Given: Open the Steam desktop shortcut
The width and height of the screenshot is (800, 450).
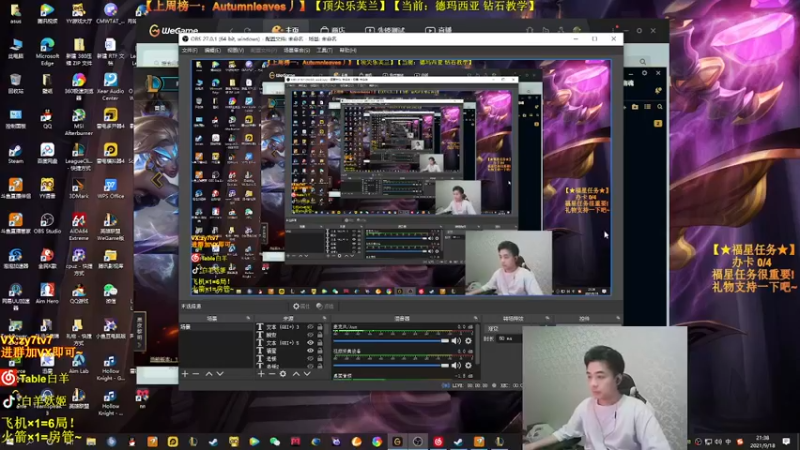Looking at the screenshot, I should point(15,154).
